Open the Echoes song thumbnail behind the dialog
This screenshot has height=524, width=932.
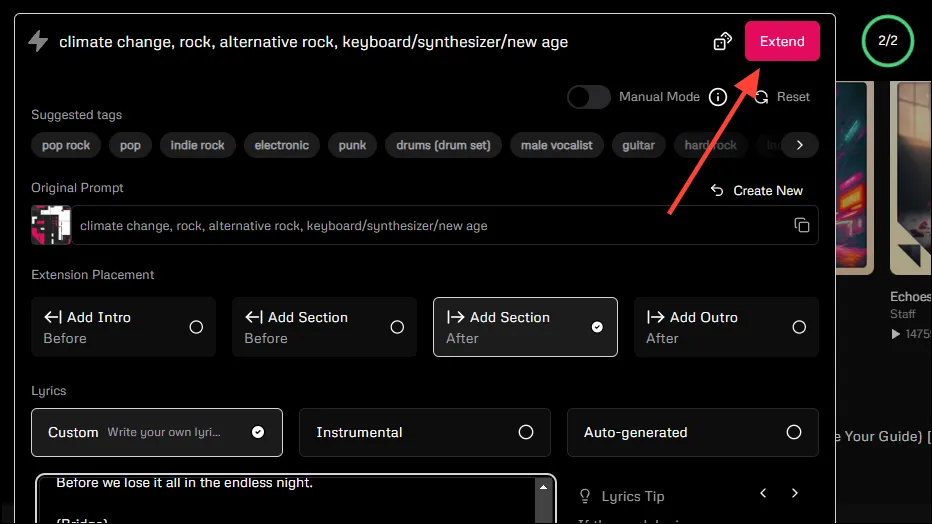click(911, 178)
